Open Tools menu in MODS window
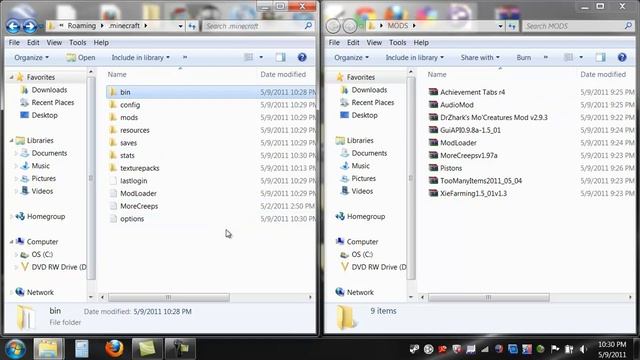This screenshot has width=640, height=360. (398, 42)
